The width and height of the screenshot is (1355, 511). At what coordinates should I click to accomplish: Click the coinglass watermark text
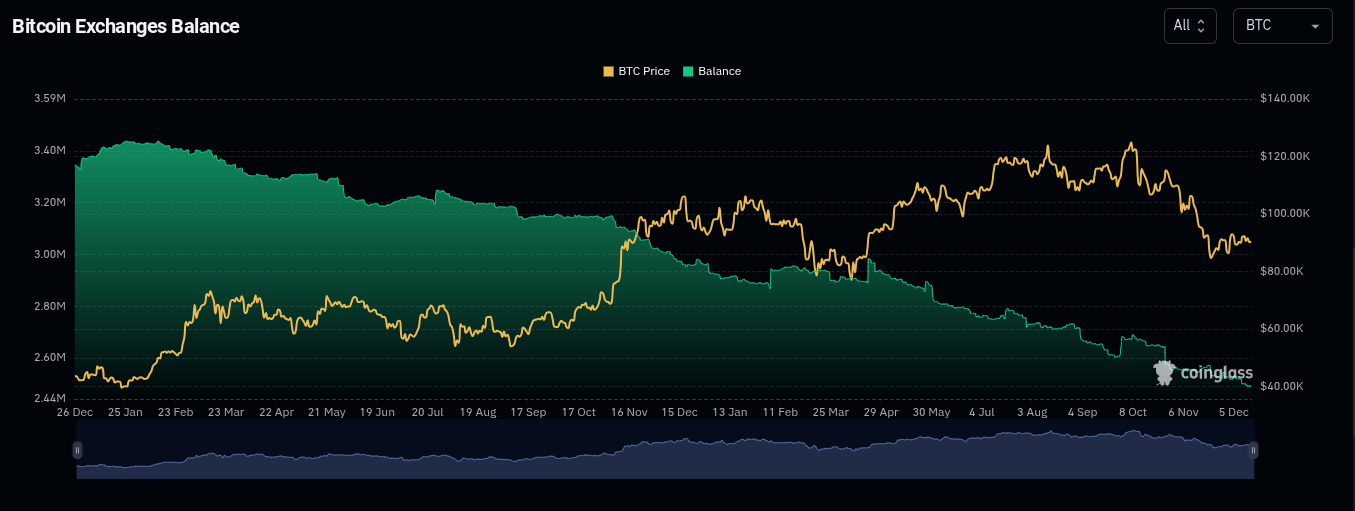pos(1216,374)
